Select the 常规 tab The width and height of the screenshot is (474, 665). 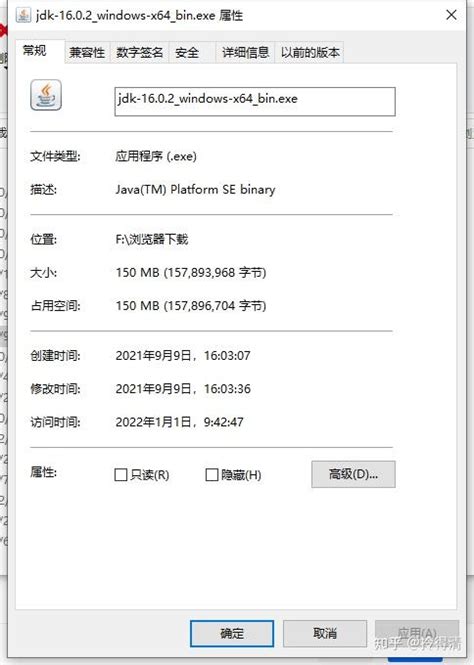pos(35,51)
